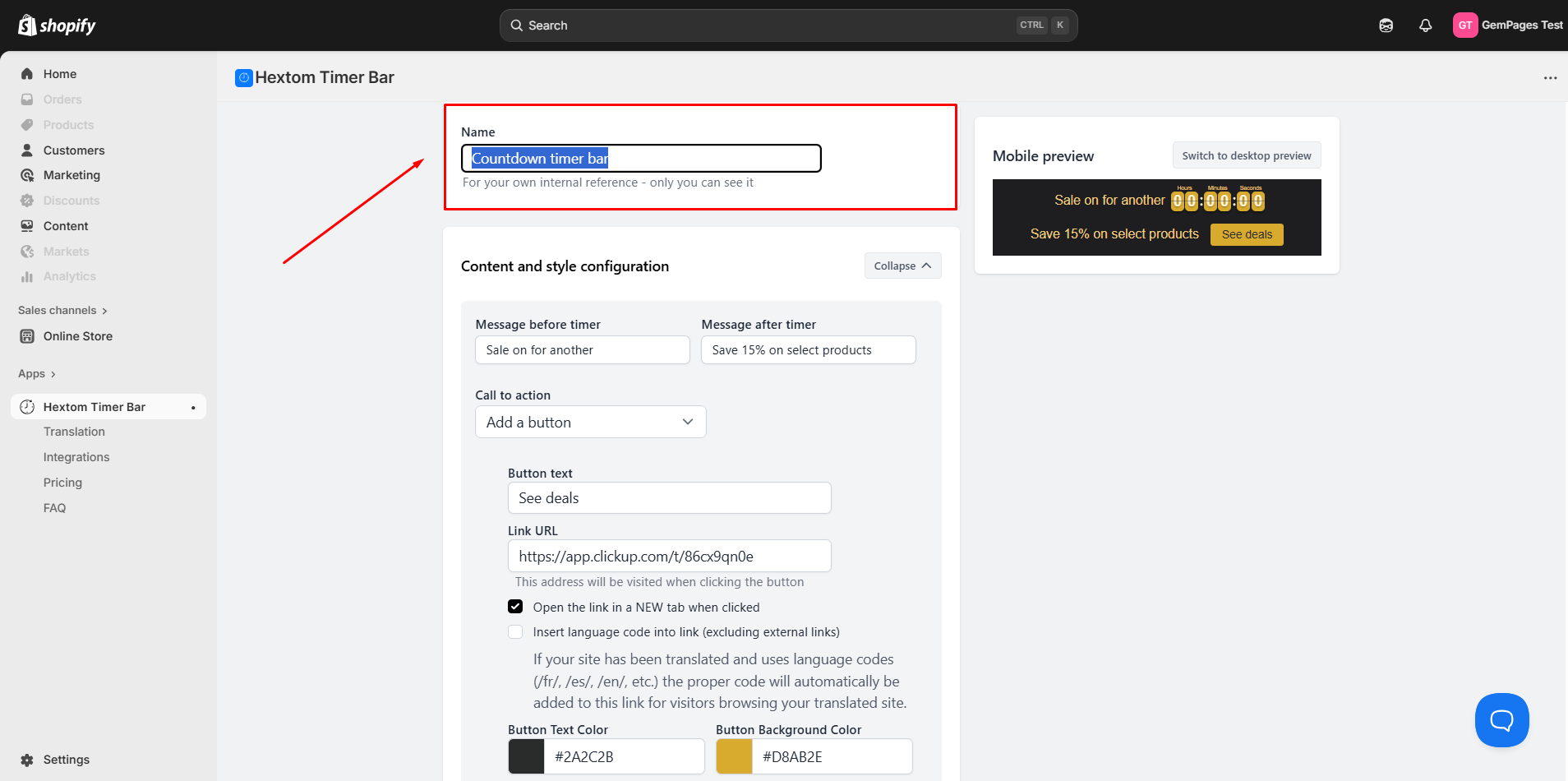The width and height of the screenshot is (1568, 781).
Task: Open the notifications bell icon
Action: pyautogui.click(x=1426, y=25)
